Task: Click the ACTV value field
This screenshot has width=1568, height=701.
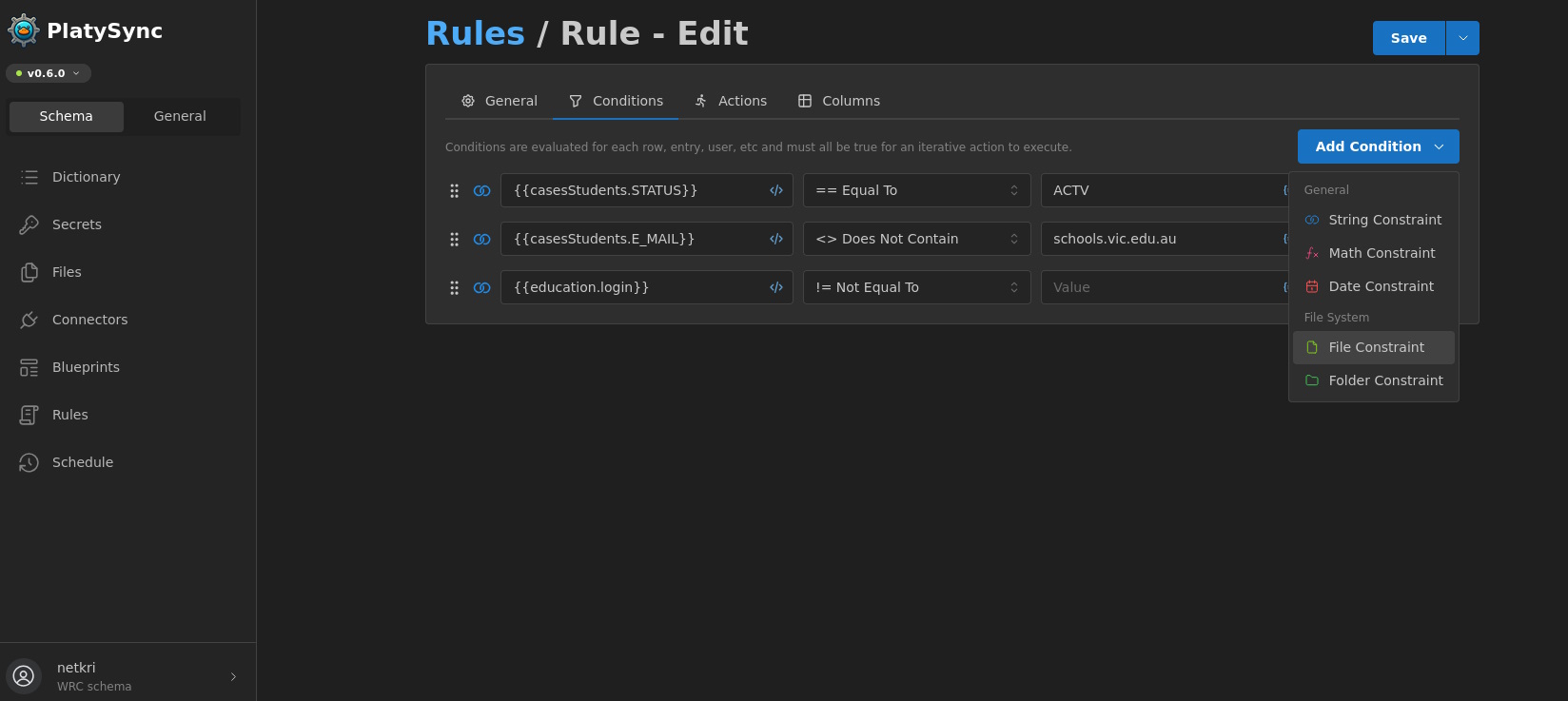Action: click(1165, 190)
